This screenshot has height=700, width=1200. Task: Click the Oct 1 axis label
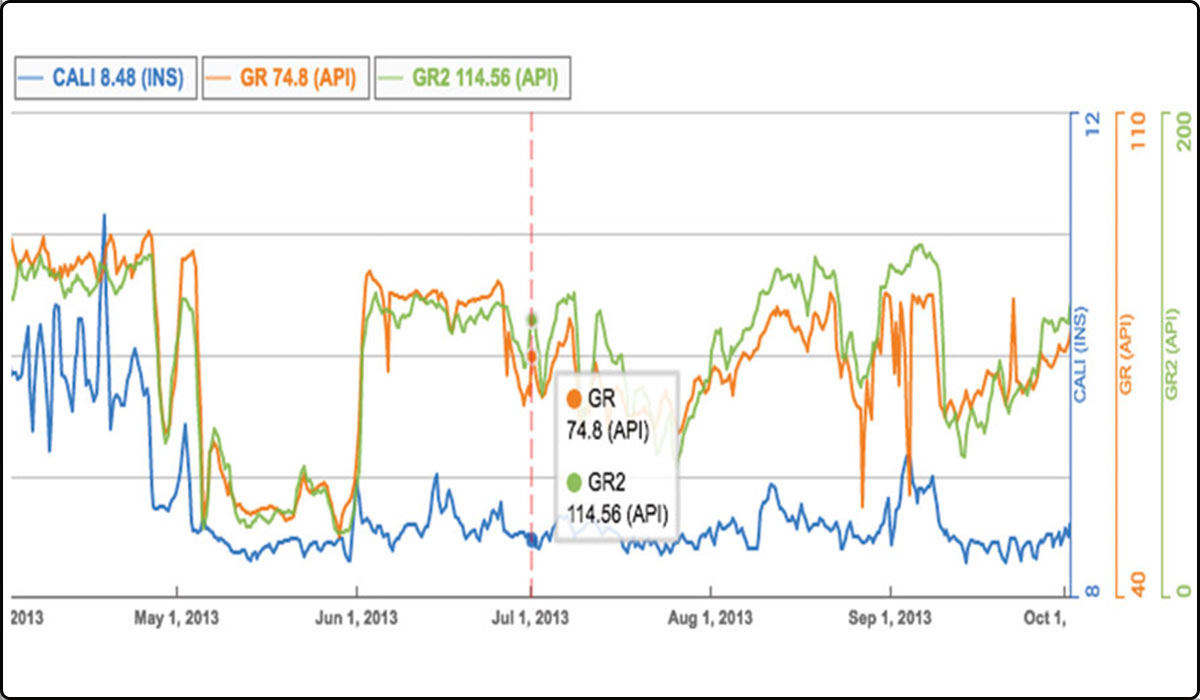click(x=1045, y=618)
